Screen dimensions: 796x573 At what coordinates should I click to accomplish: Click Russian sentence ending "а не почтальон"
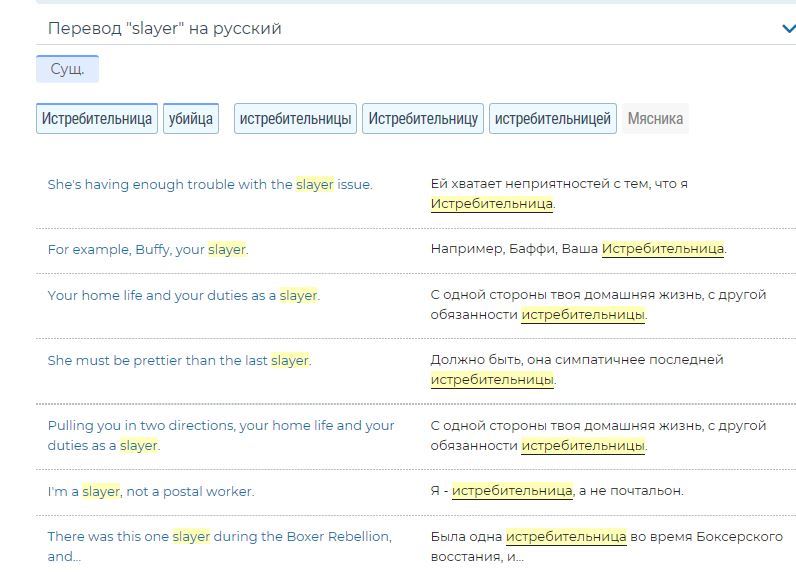coord(557,491)
